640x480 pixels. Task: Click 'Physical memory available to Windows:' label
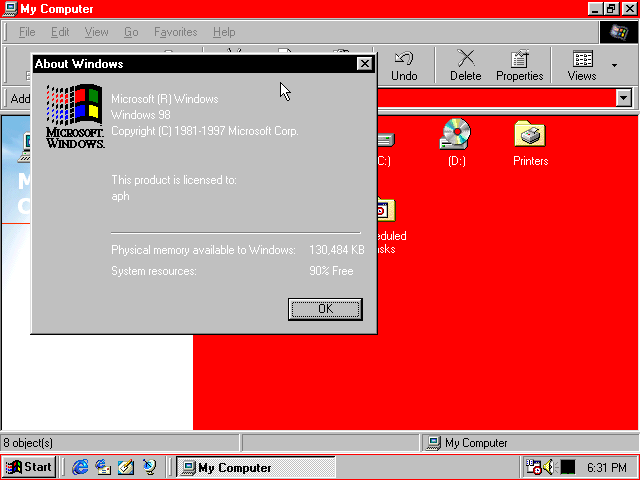click(x=203, y=250)
